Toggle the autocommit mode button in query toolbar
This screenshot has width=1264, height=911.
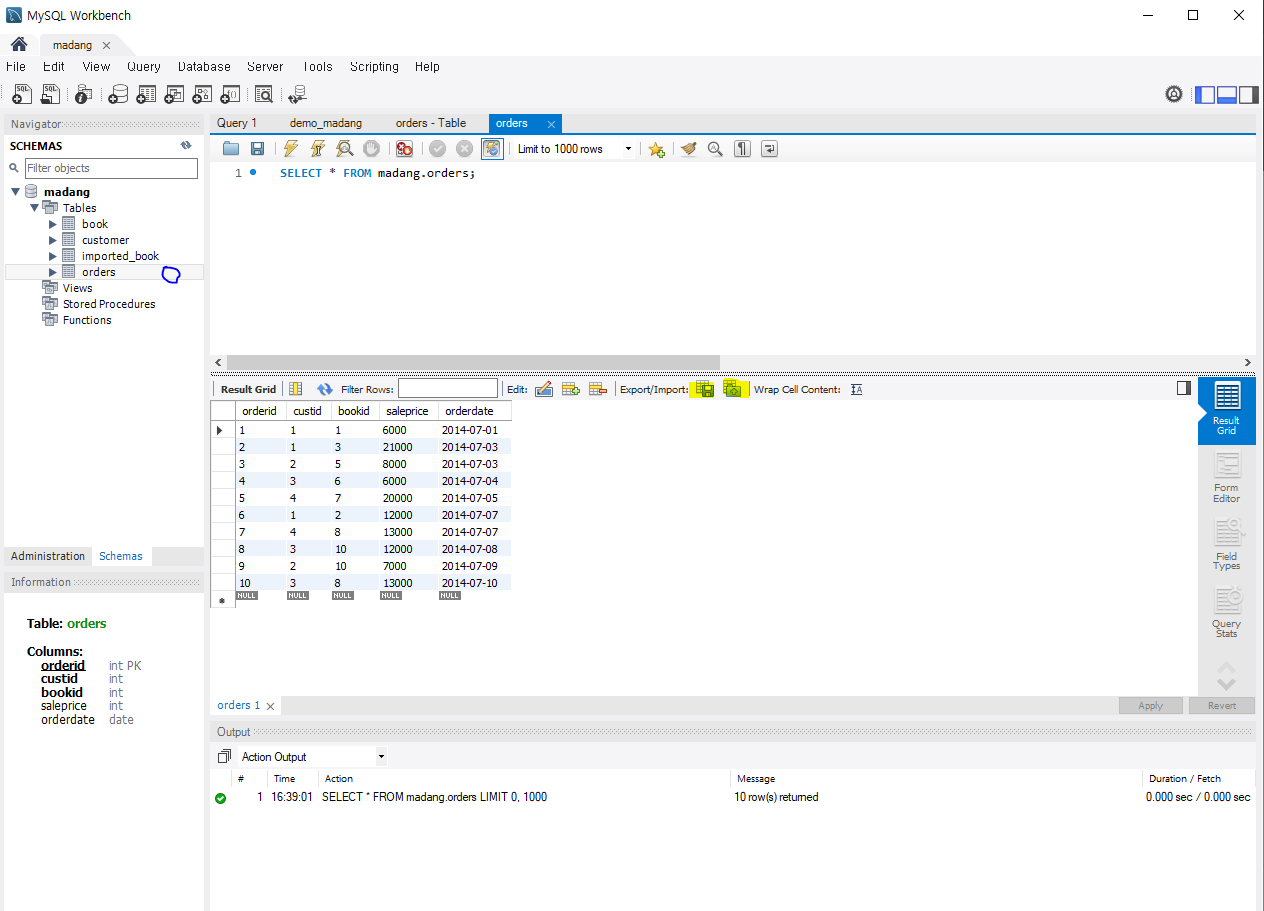click(x=491, y=149)
